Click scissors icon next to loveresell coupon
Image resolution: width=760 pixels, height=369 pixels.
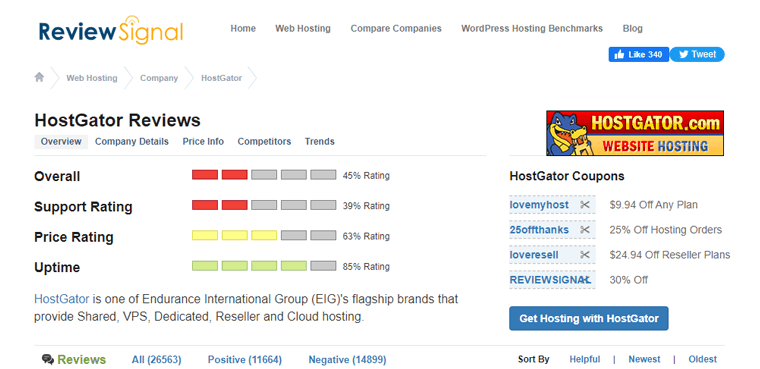[x=585, y=255]
